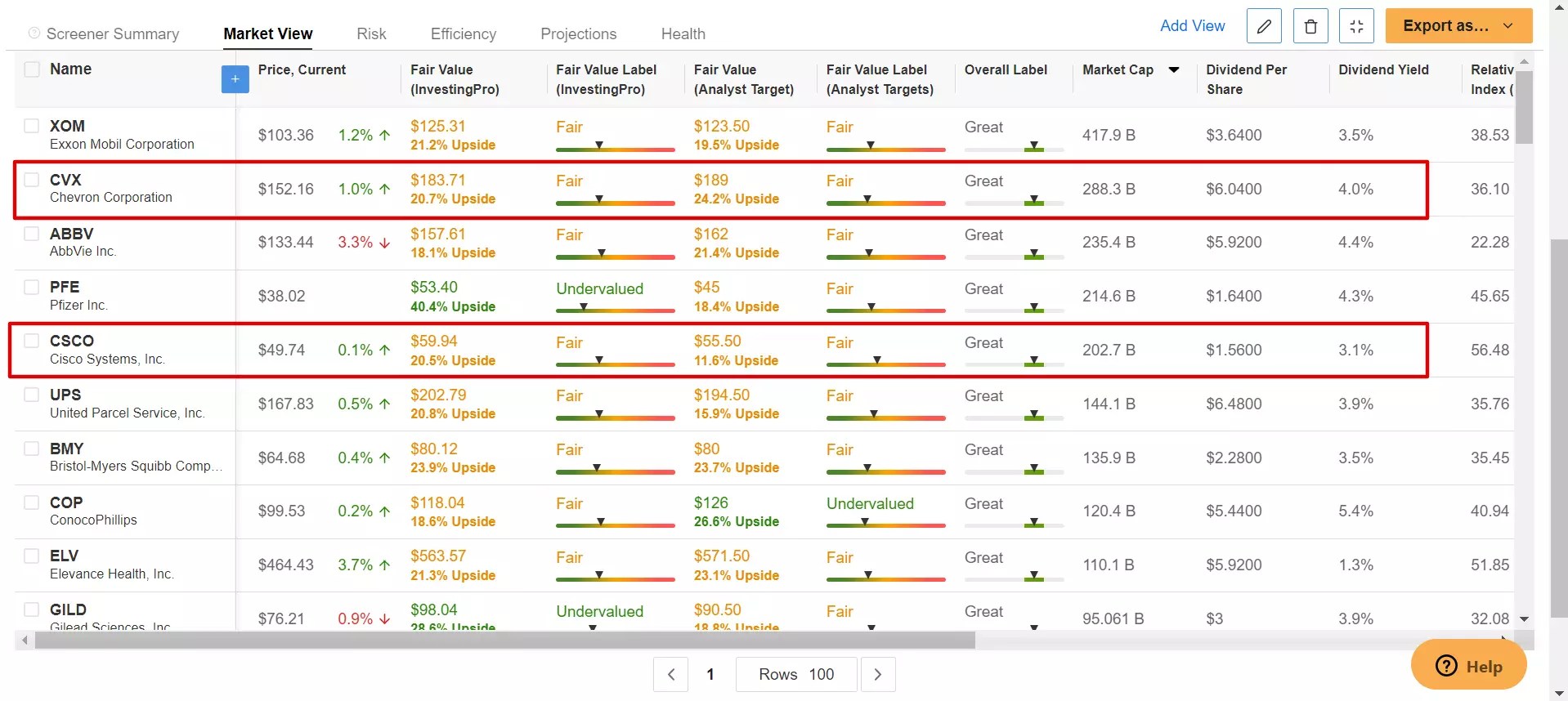This screenshot has width=1568, height=701.
Task: Click the blue plus add column button
Action: click(235, 79)
